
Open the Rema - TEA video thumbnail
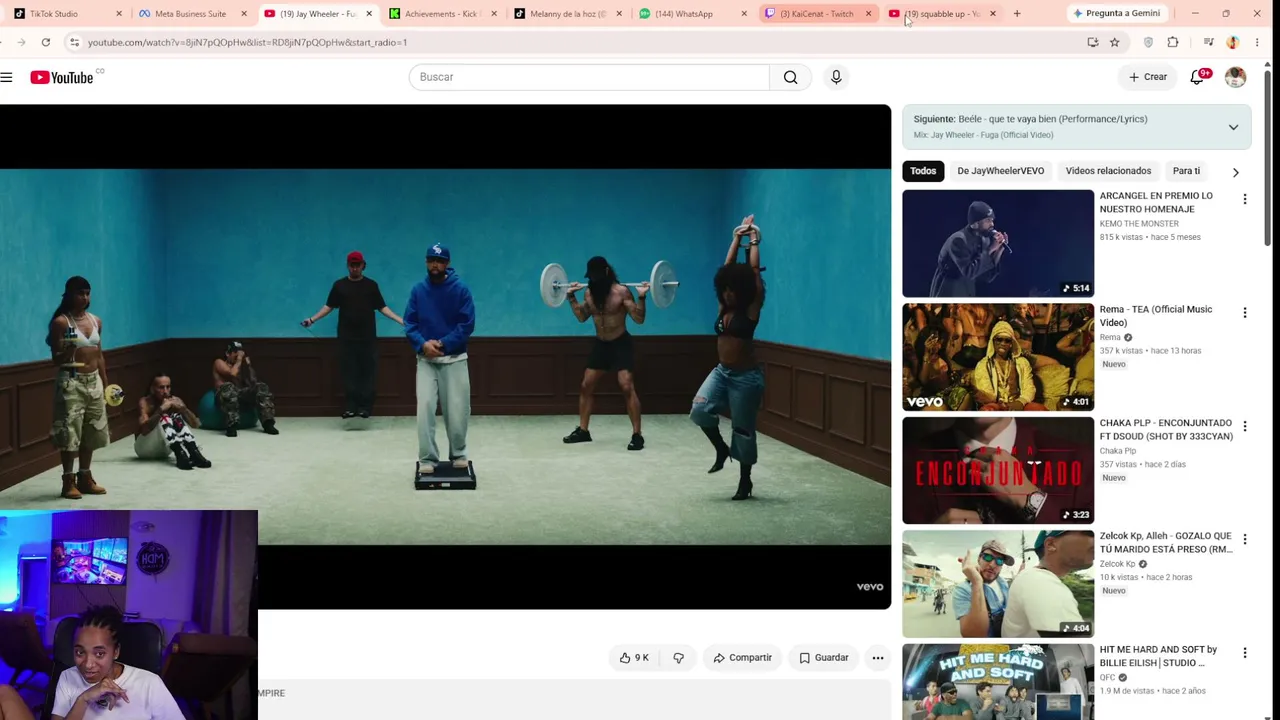point(998,357)
